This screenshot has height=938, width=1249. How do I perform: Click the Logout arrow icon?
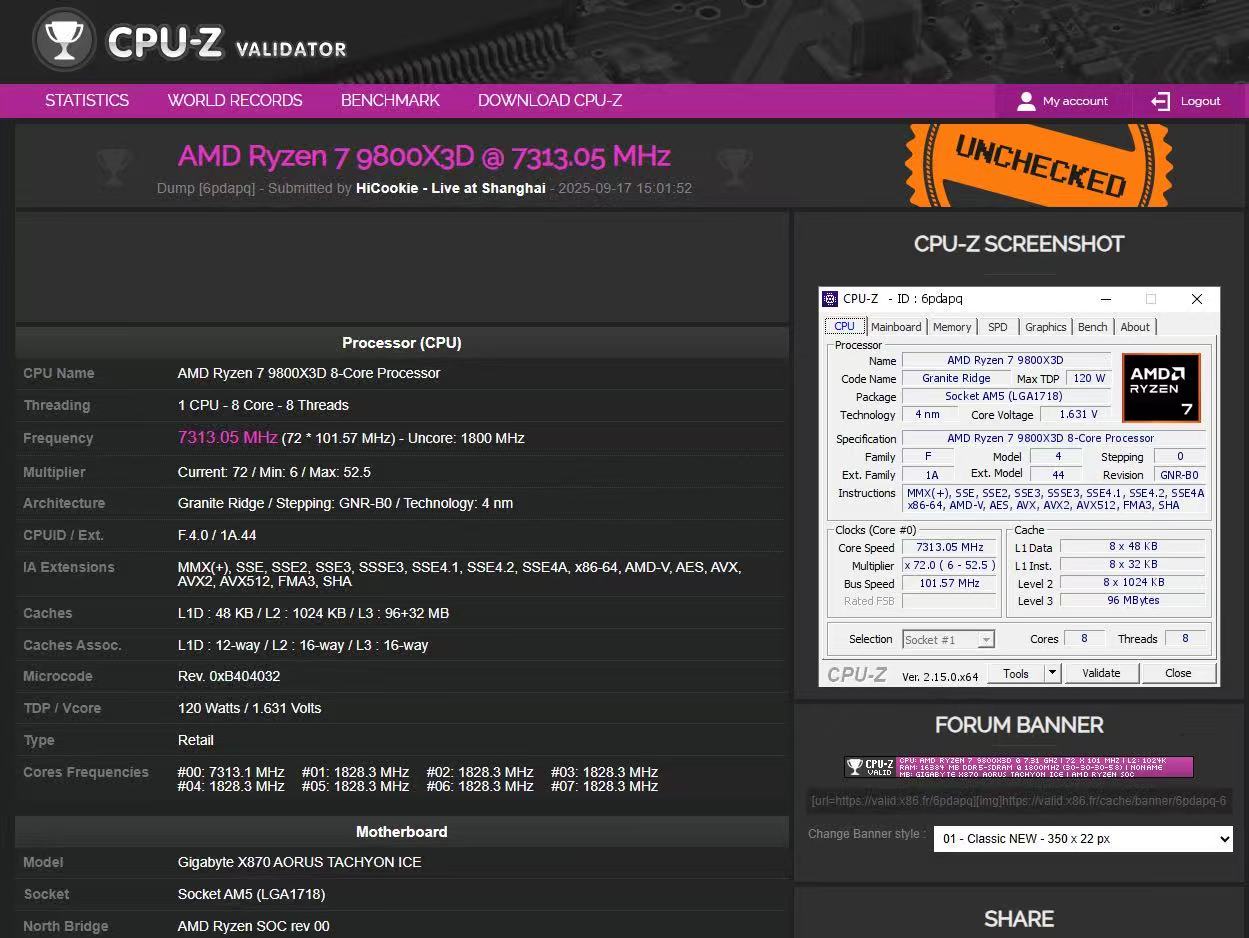(1160, 100)
